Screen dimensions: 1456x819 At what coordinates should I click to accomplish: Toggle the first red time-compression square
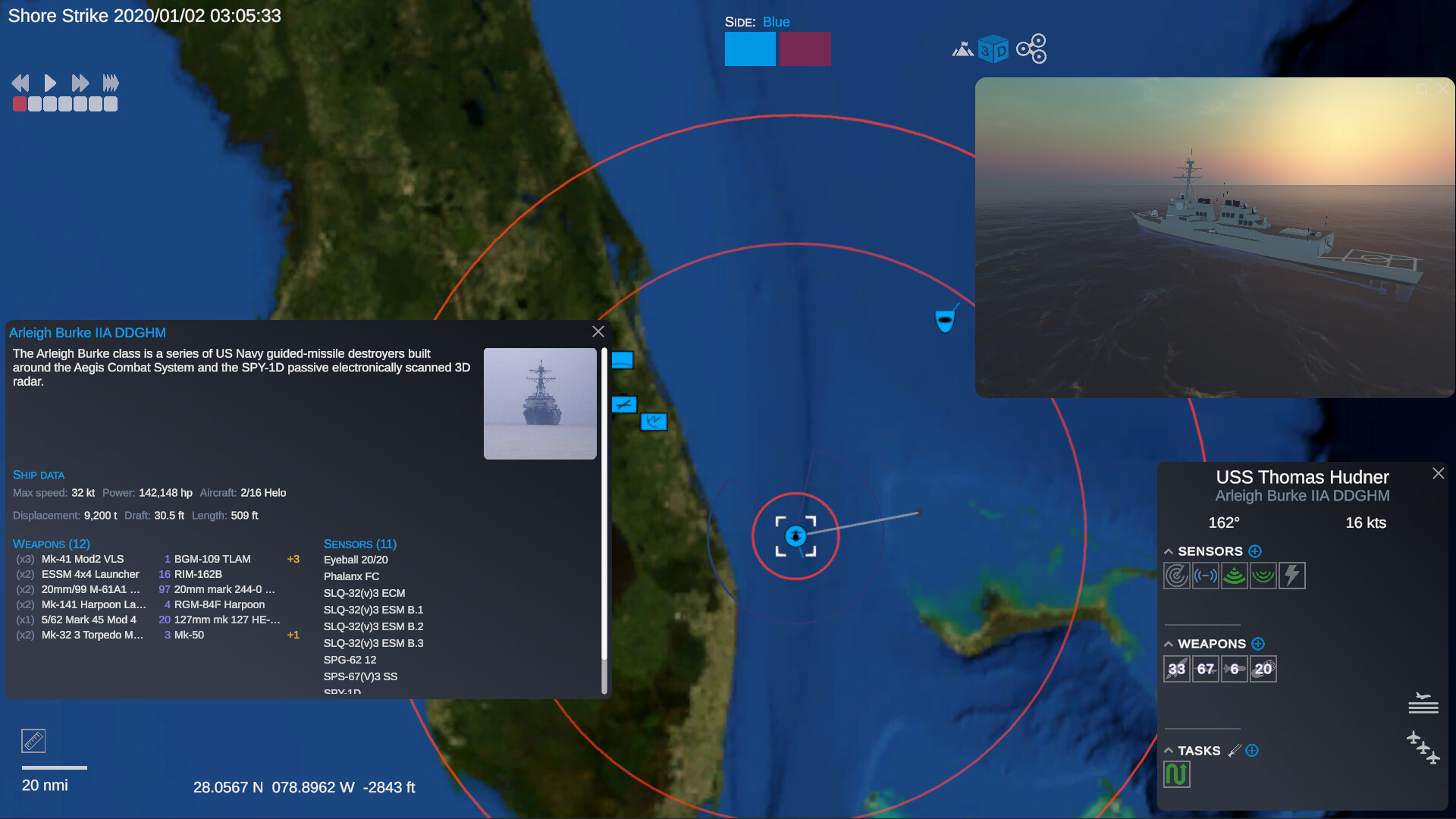19,105
